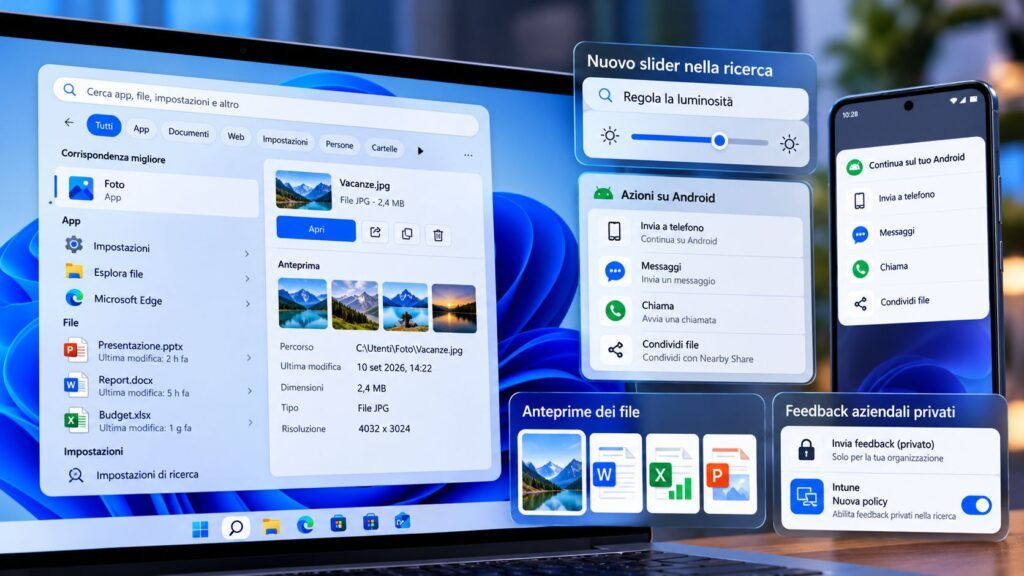The width and height of the screenshot is (1024, 576).
Task: Open the Impostazioni gear icon
Action: click(x=74, y=244)
